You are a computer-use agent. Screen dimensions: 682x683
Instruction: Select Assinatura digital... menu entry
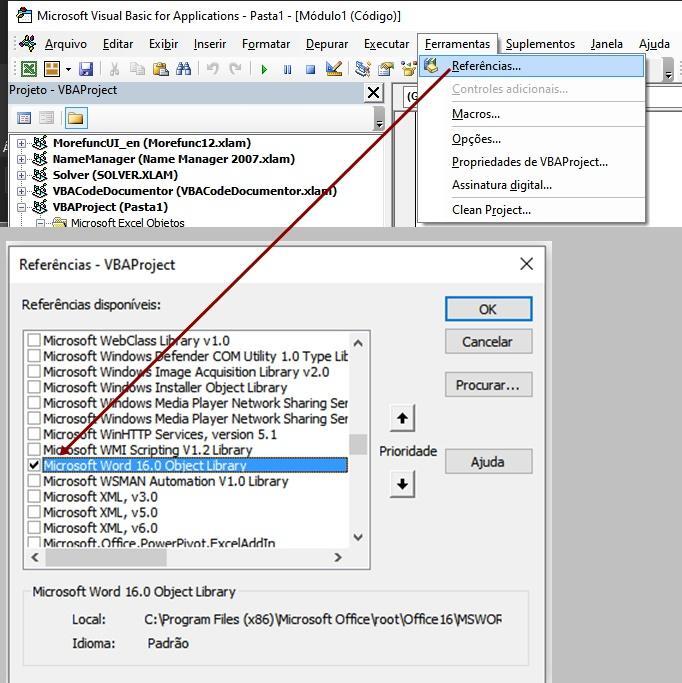pos(531,185)
